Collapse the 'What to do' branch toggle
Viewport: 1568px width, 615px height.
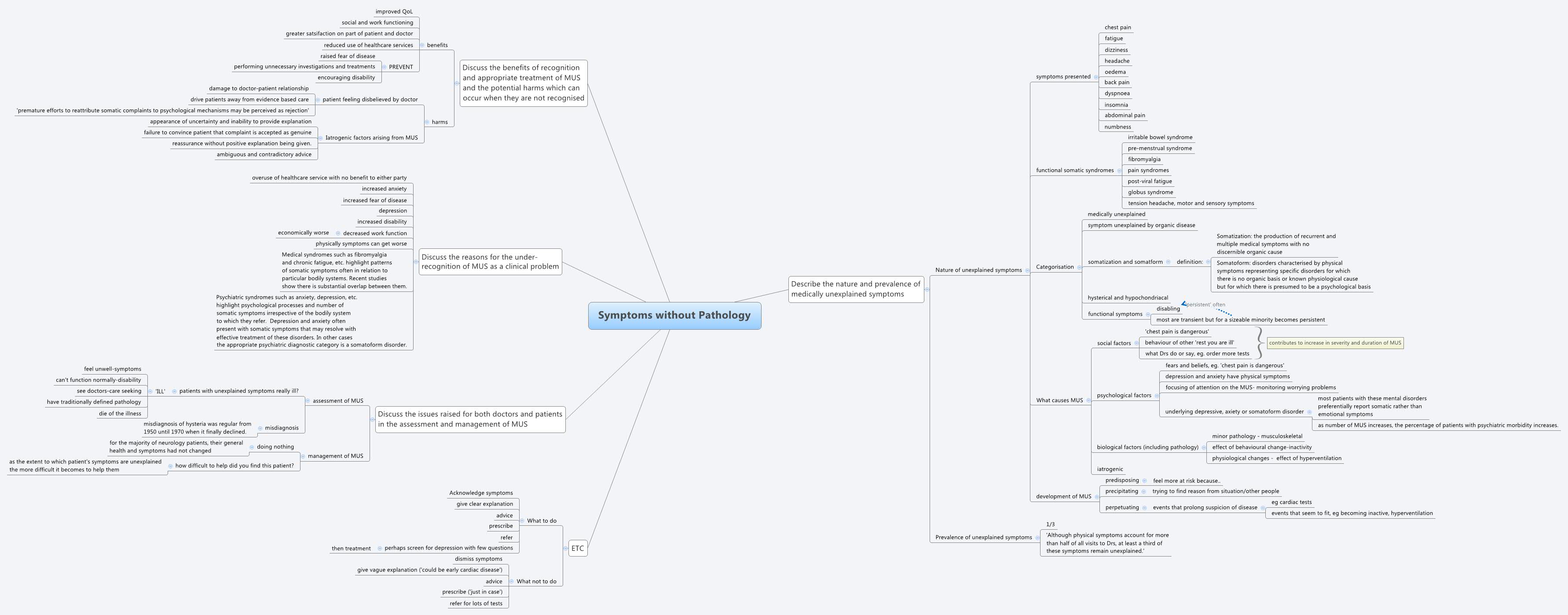point(522,521)
